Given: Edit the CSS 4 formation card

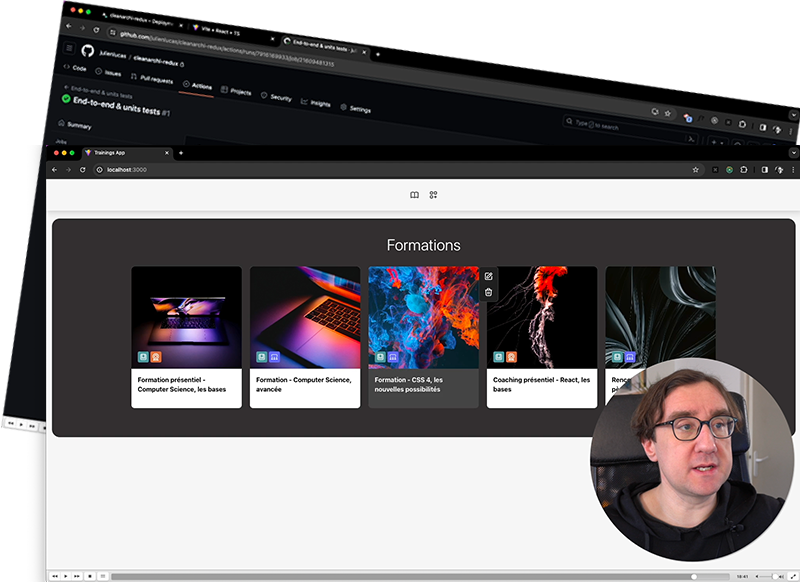Looking at the screenshot, I should (488, 276).
